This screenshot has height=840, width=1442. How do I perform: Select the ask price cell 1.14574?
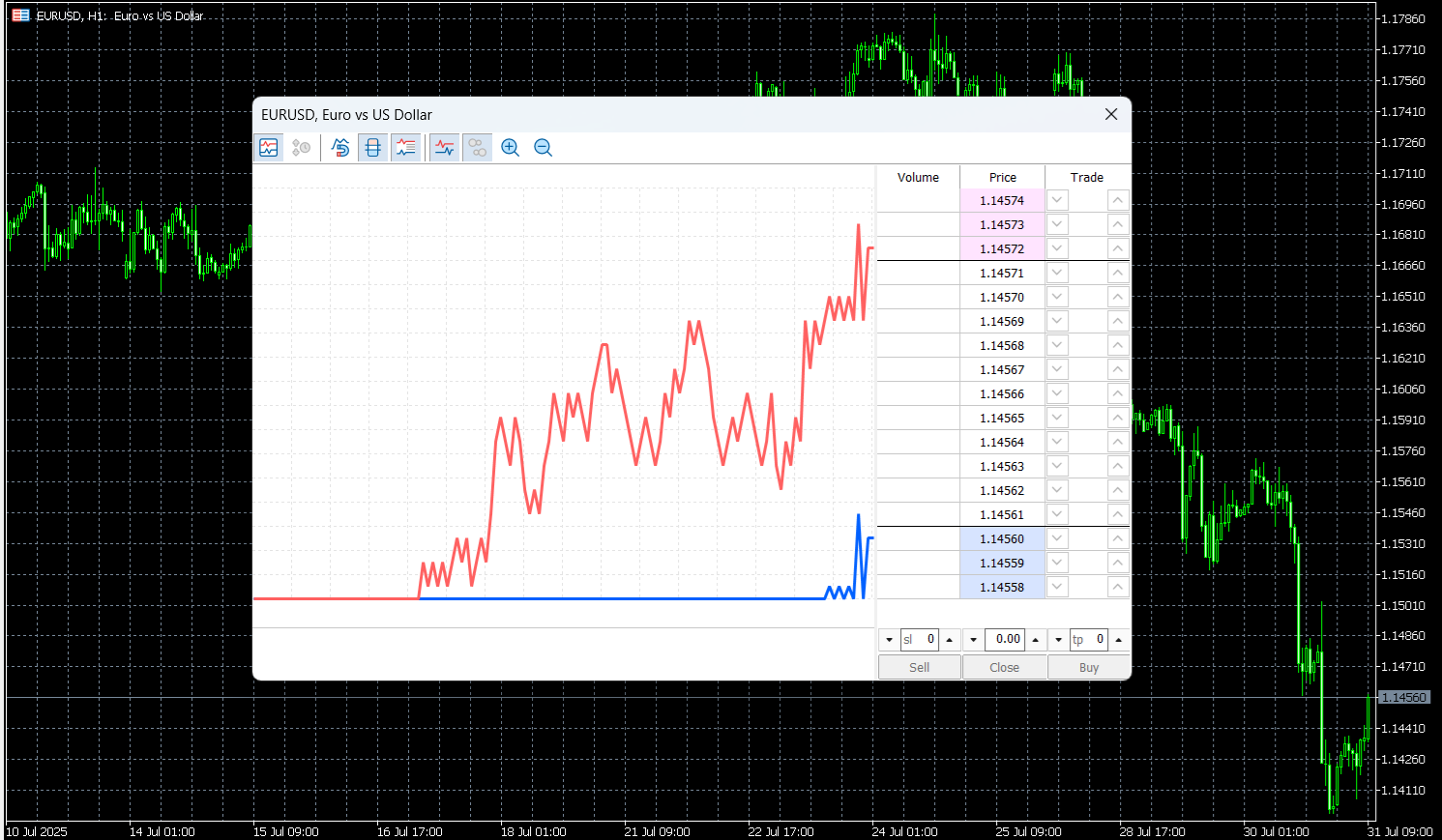click(1002, 200)
